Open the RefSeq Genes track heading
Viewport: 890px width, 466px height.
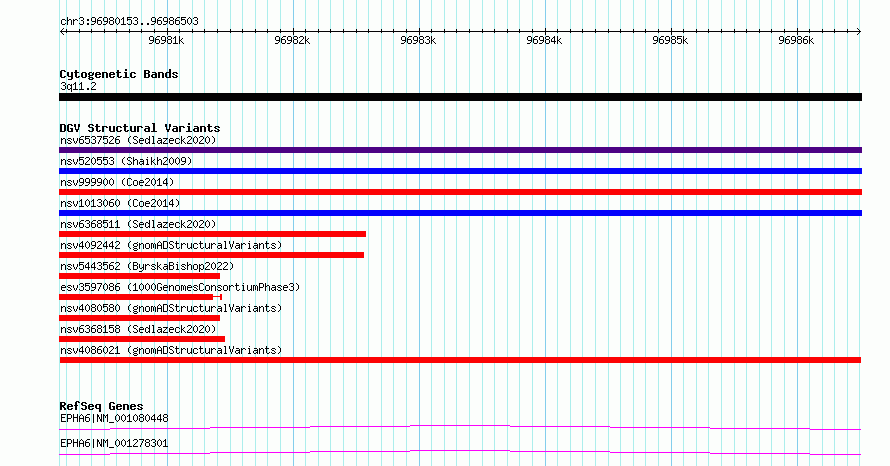(102, 406)
